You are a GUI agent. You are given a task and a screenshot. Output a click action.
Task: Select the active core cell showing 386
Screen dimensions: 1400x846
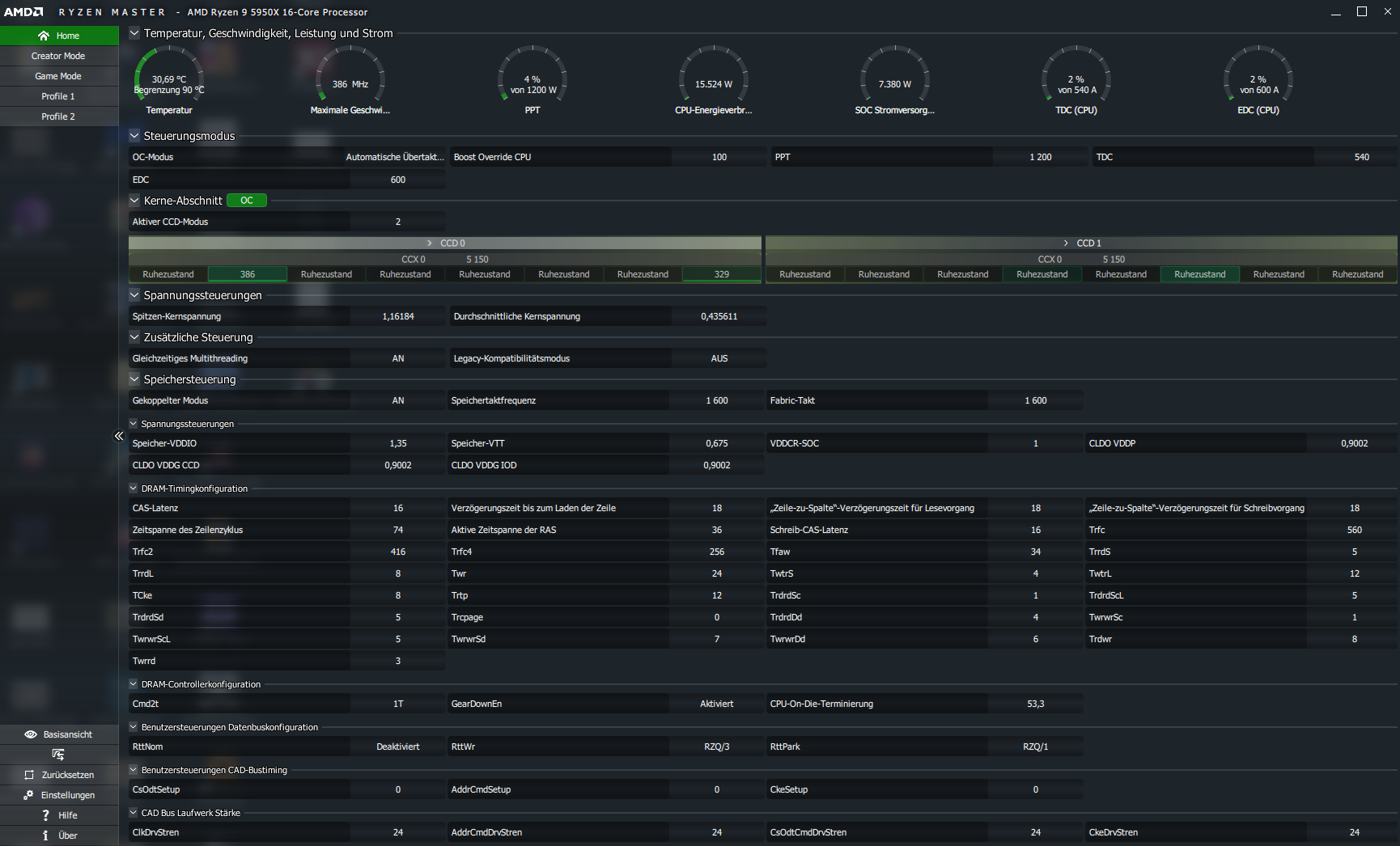(248, 275)
